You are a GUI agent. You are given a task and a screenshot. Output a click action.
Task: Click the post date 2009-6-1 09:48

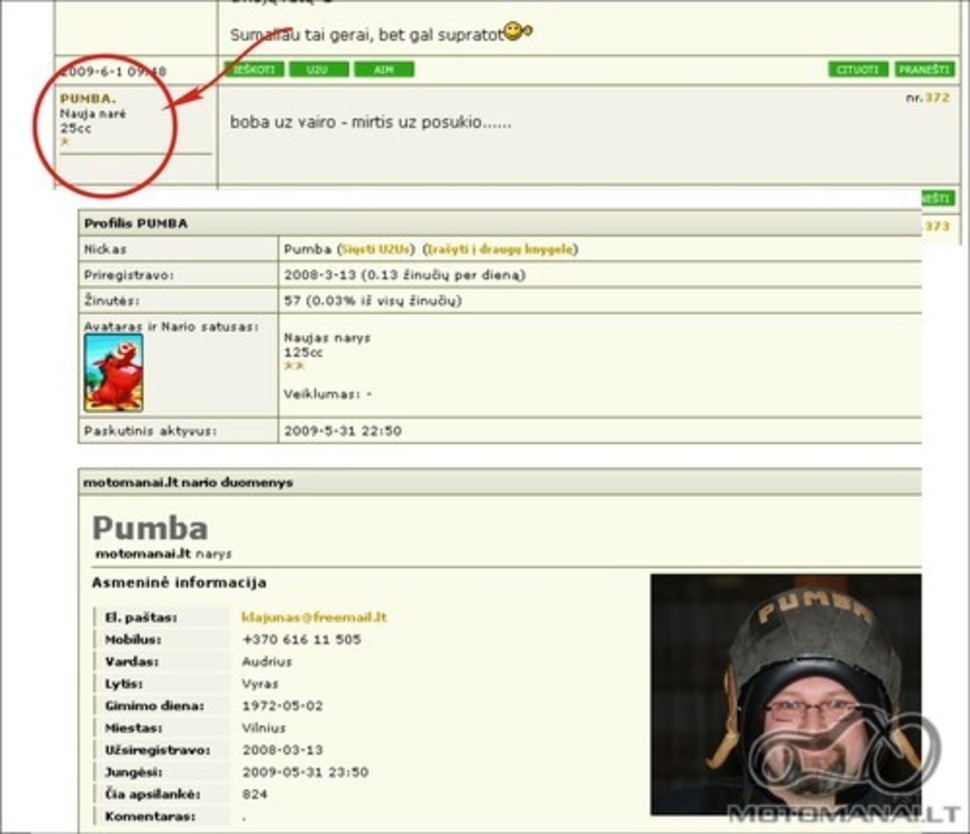(113, 71)
